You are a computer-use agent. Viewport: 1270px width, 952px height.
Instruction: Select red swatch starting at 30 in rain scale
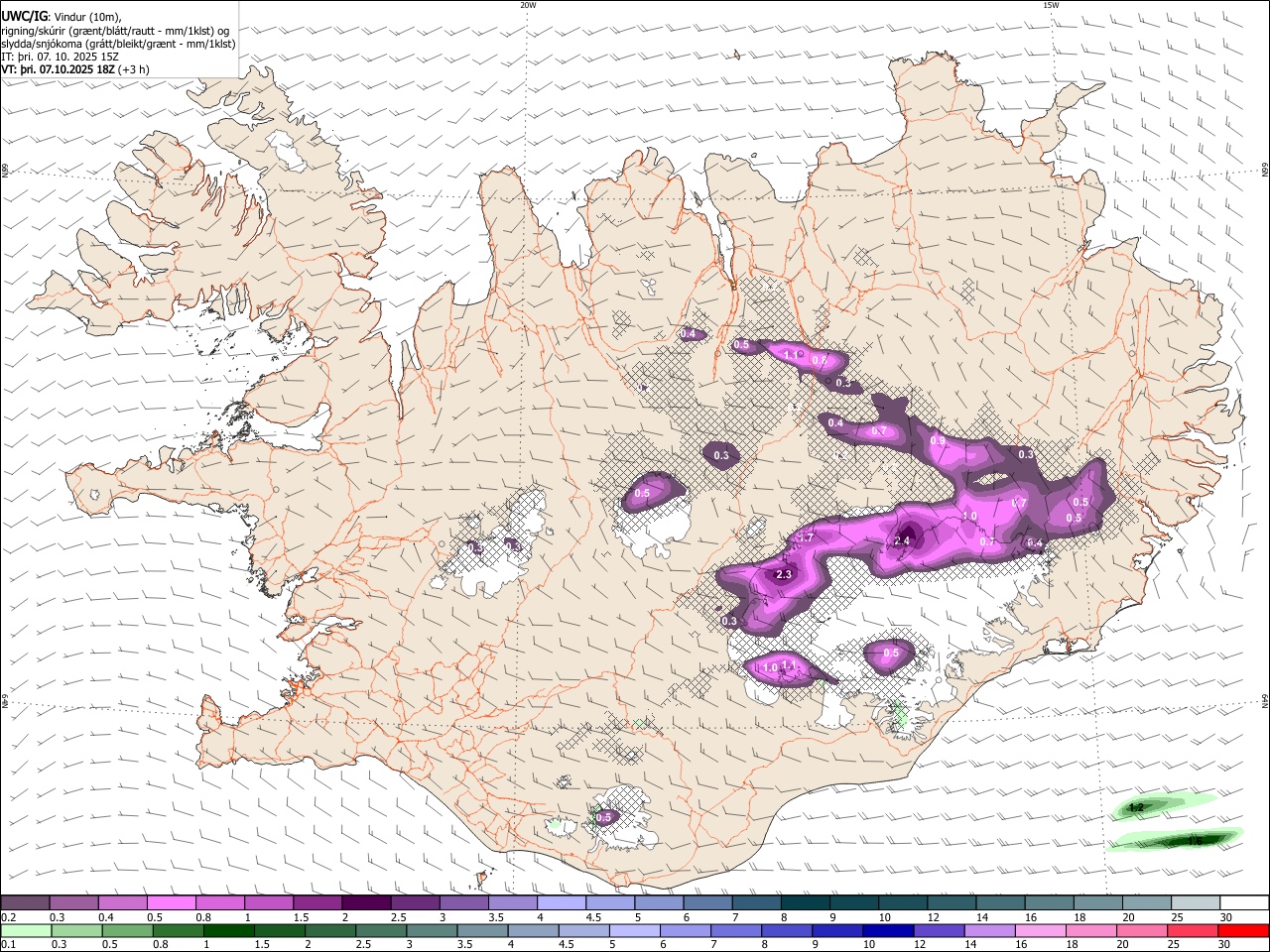coord(1243,930)
